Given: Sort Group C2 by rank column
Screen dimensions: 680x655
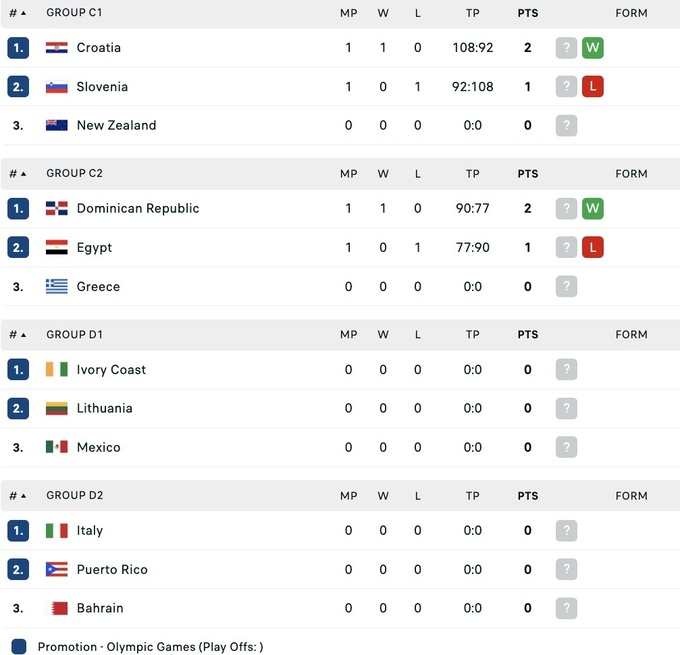Looking at the screenshot, I should [x=18, y=174].
